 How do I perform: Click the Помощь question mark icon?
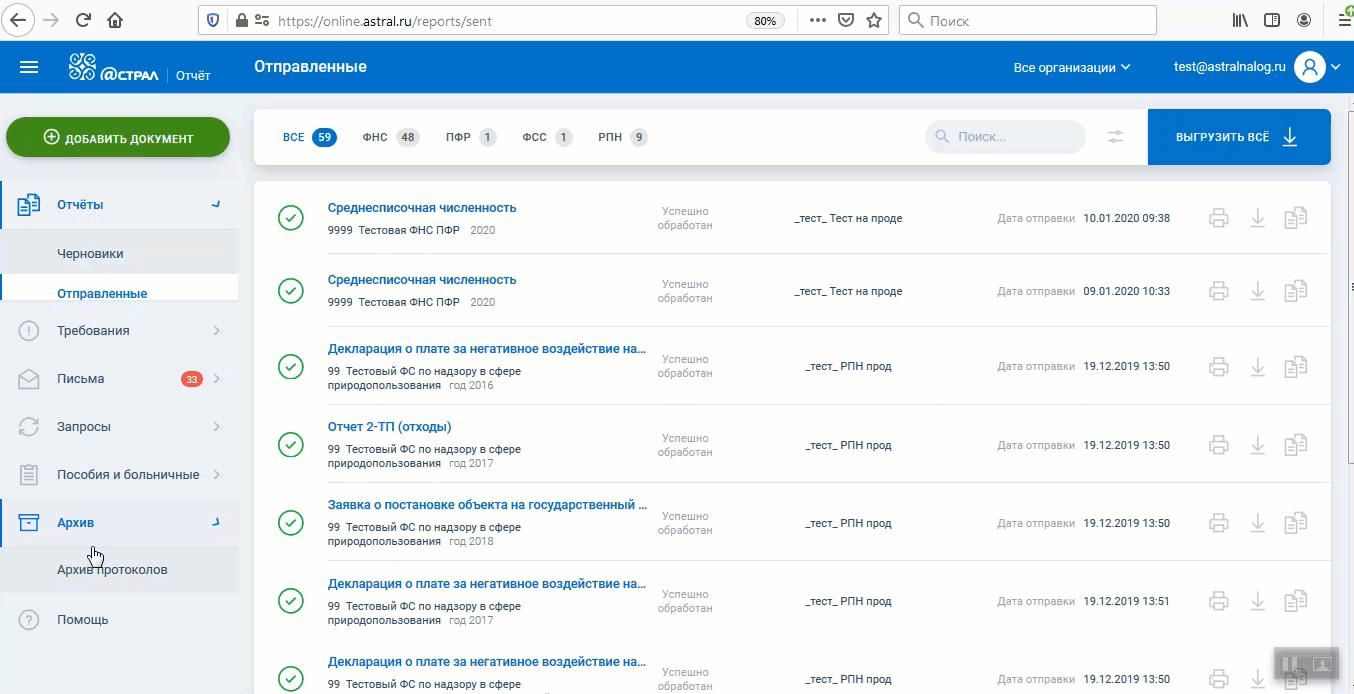[29, 620]
